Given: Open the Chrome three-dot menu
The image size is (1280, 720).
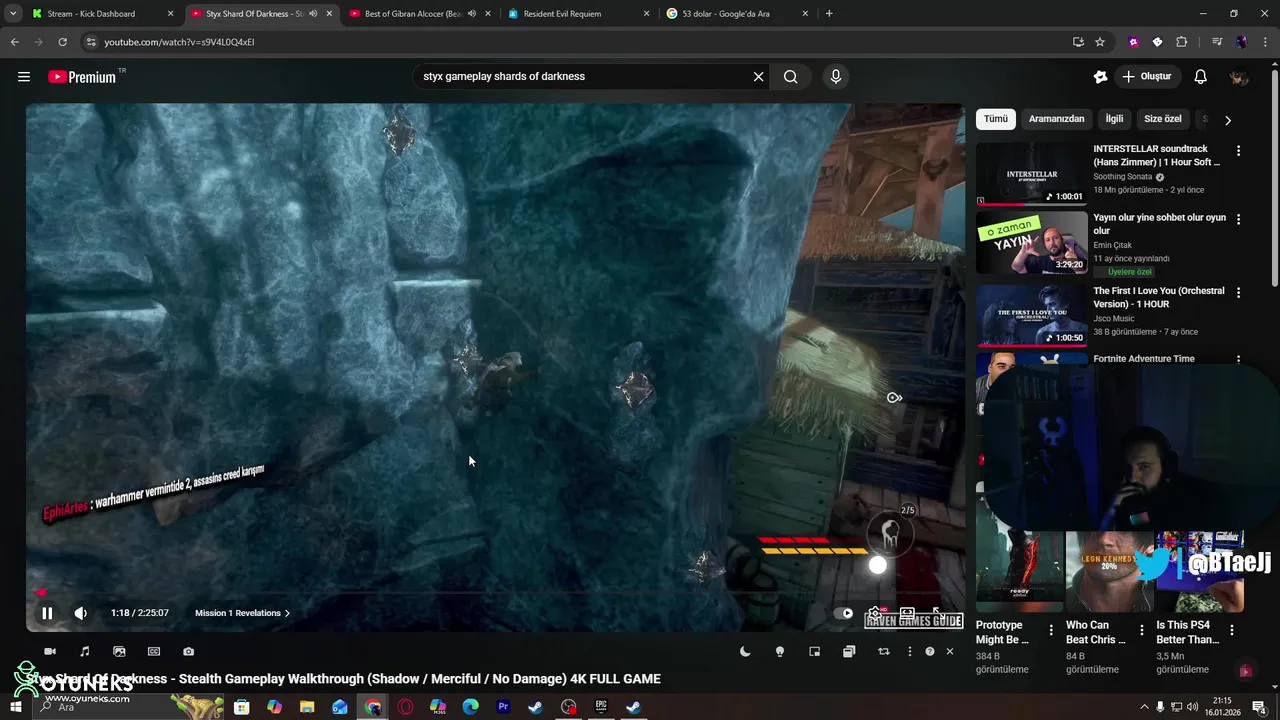Looking at the screenshot, I should [1264, 42].
